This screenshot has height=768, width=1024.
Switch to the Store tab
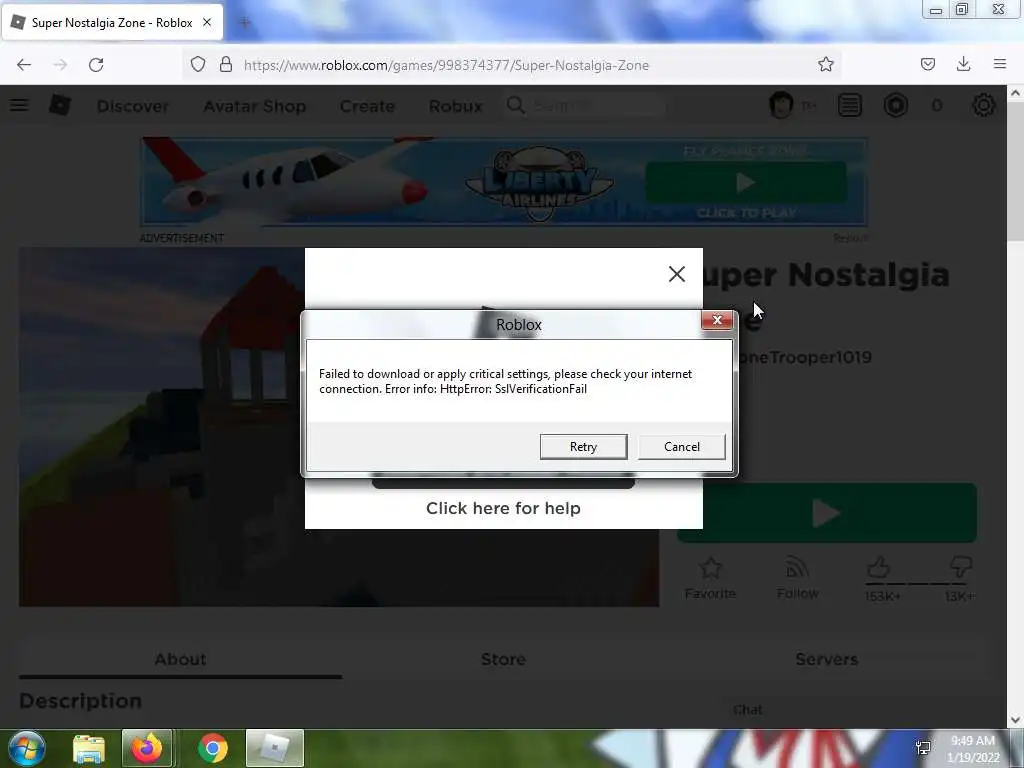pos(503,659)
